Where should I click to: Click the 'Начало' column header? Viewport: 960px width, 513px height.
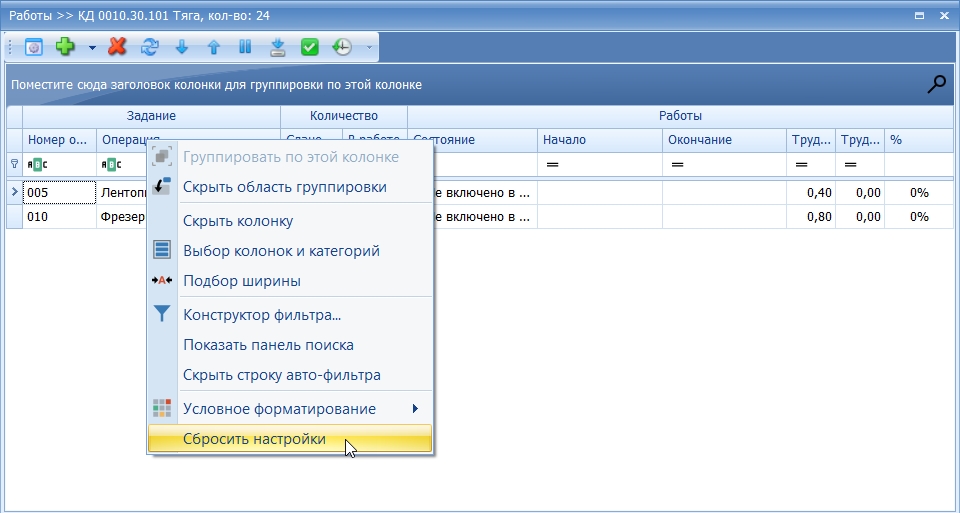pyautogui.click(x=600, y=140)
